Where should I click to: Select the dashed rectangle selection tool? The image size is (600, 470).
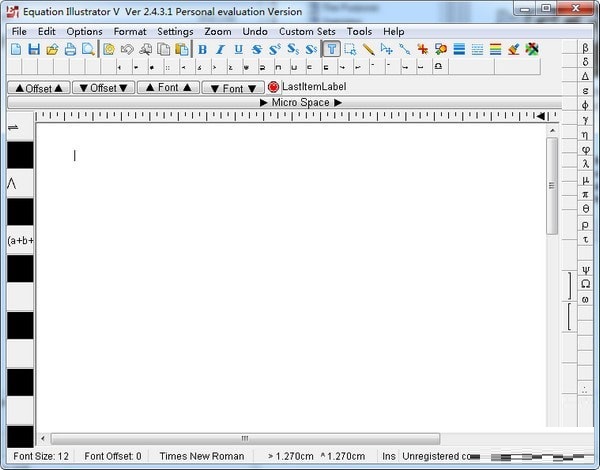[x=350, y=49]
